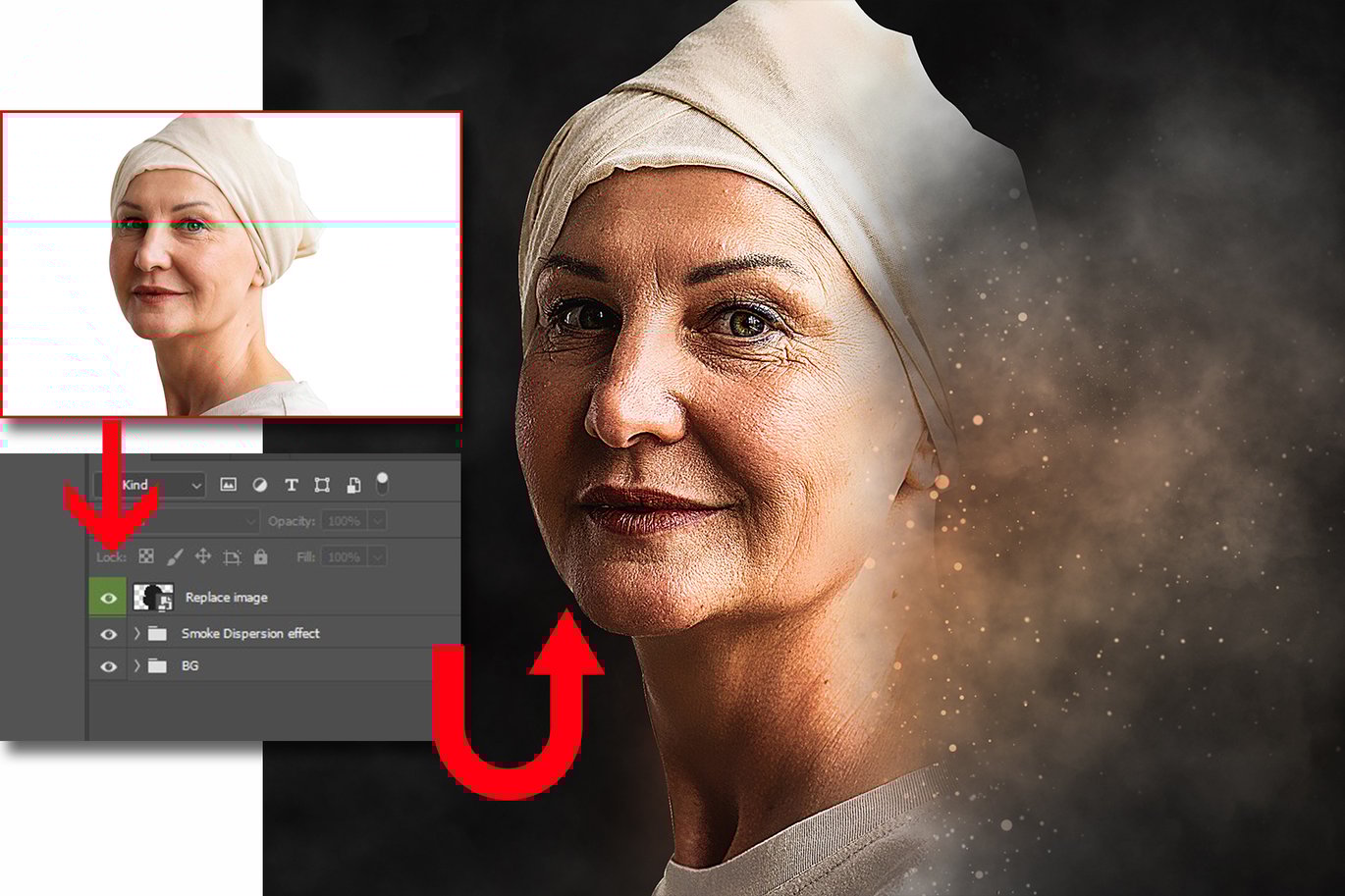Lock position move icon

click(203, 556)
